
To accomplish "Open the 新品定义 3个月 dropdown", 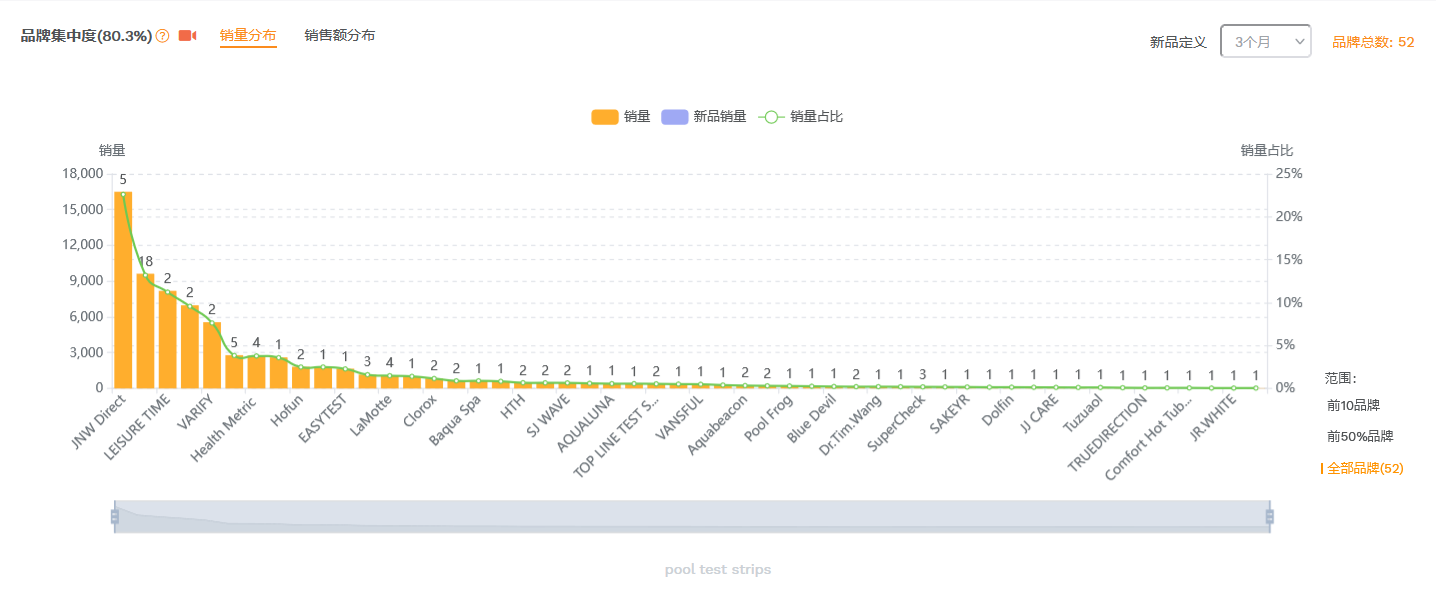I will point(1265,41).
